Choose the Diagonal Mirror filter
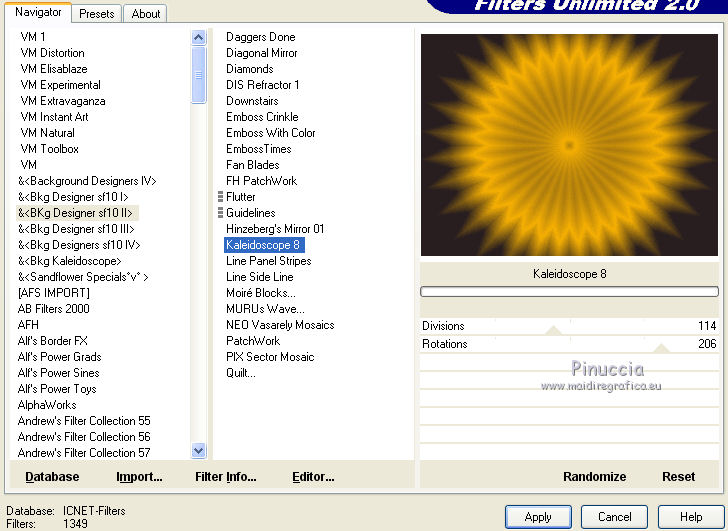The height and width of the screenshot is (531, 728). tap(261, 53)
